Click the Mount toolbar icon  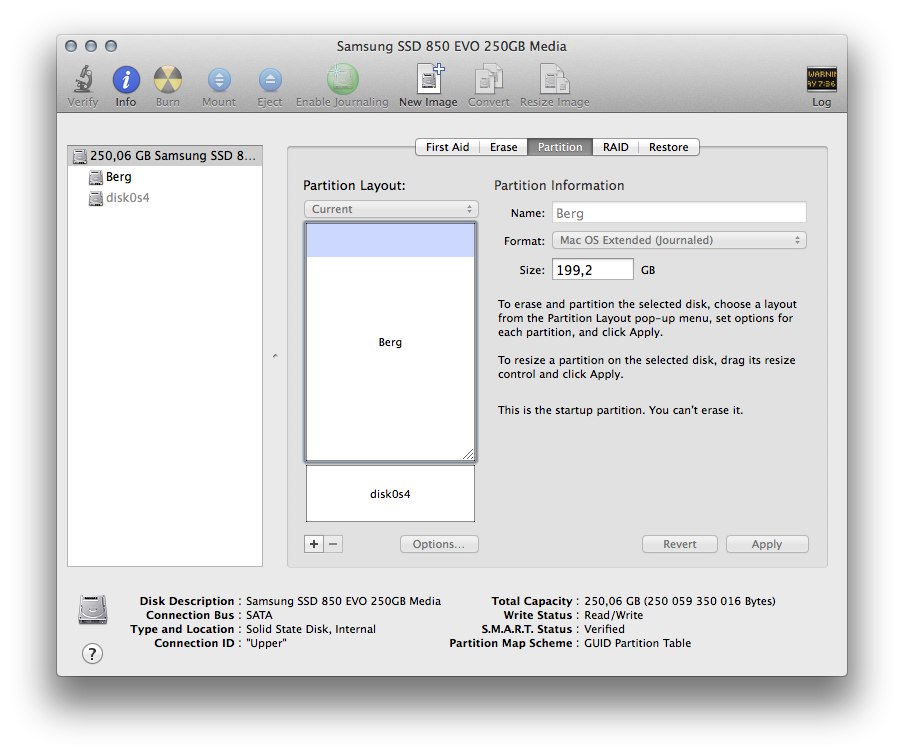(x=219, y=80)
